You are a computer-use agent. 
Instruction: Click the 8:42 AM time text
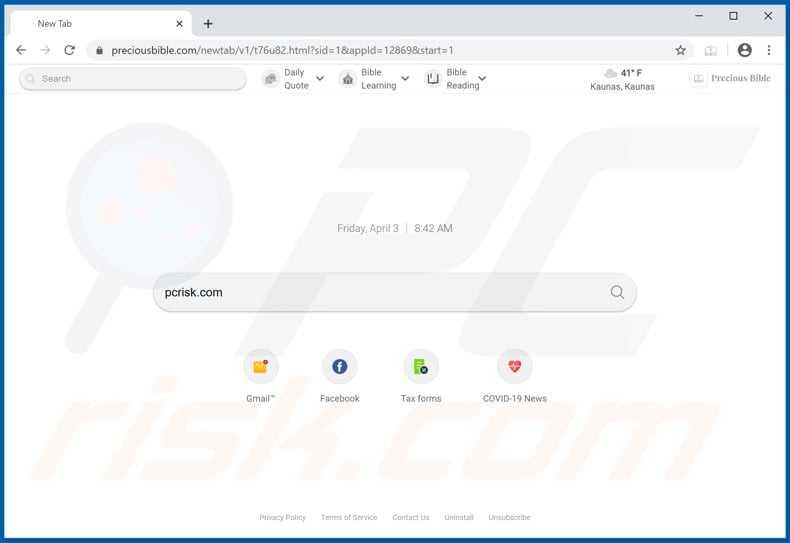click(433, 228)
